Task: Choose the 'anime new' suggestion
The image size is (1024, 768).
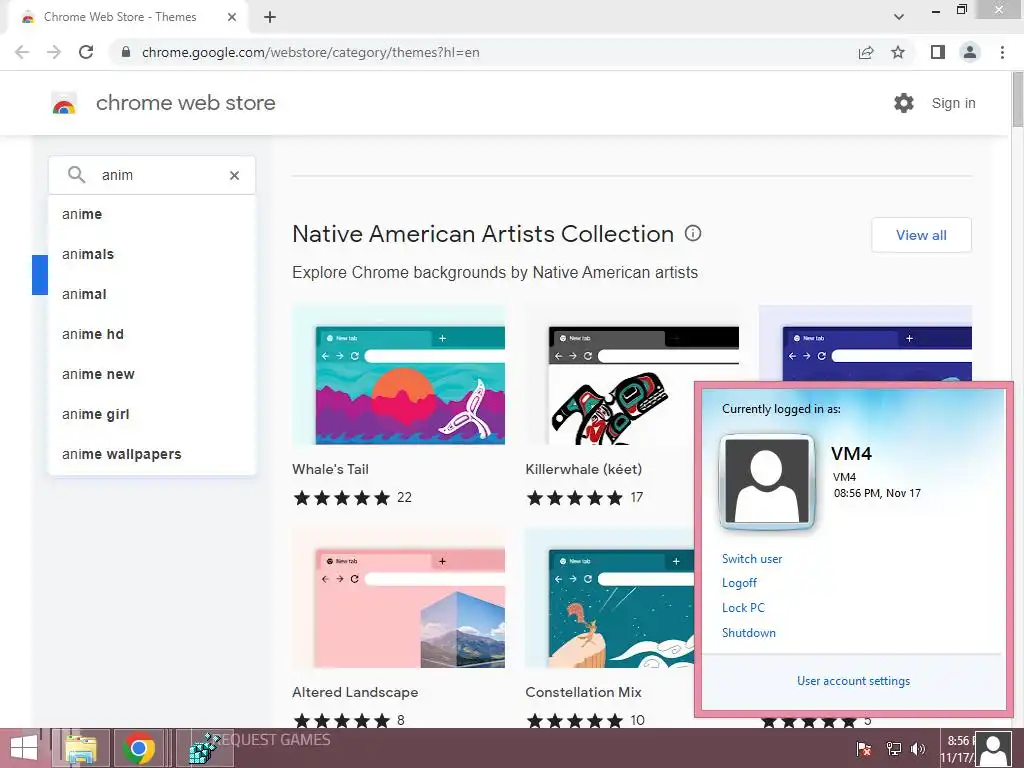Action: (152, 374)
